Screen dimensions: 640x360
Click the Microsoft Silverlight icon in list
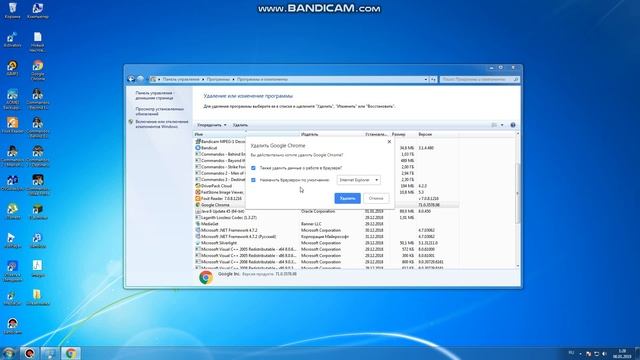[198, 243]
